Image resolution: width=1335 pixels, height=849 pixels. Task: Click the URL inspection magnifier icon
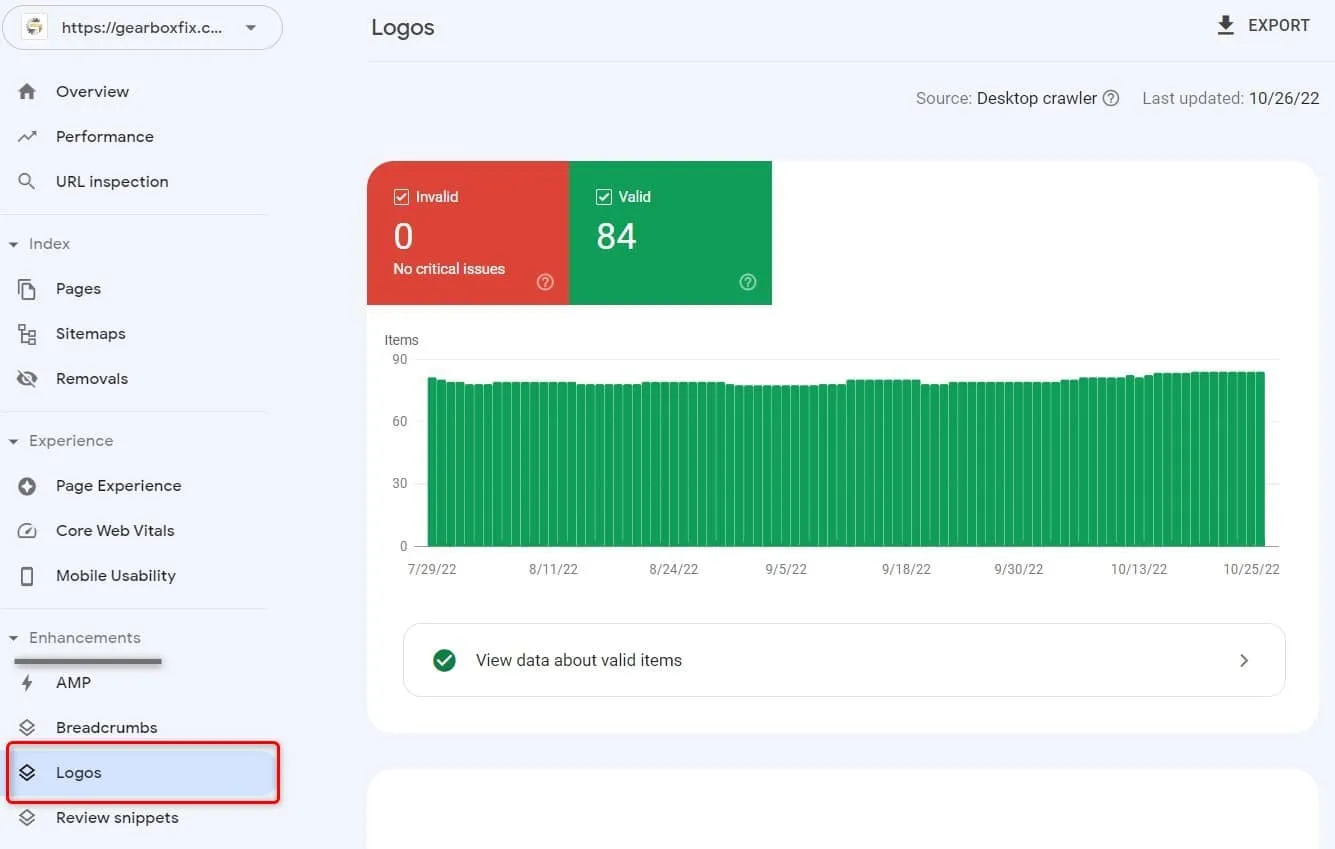(x=27, y=182)
